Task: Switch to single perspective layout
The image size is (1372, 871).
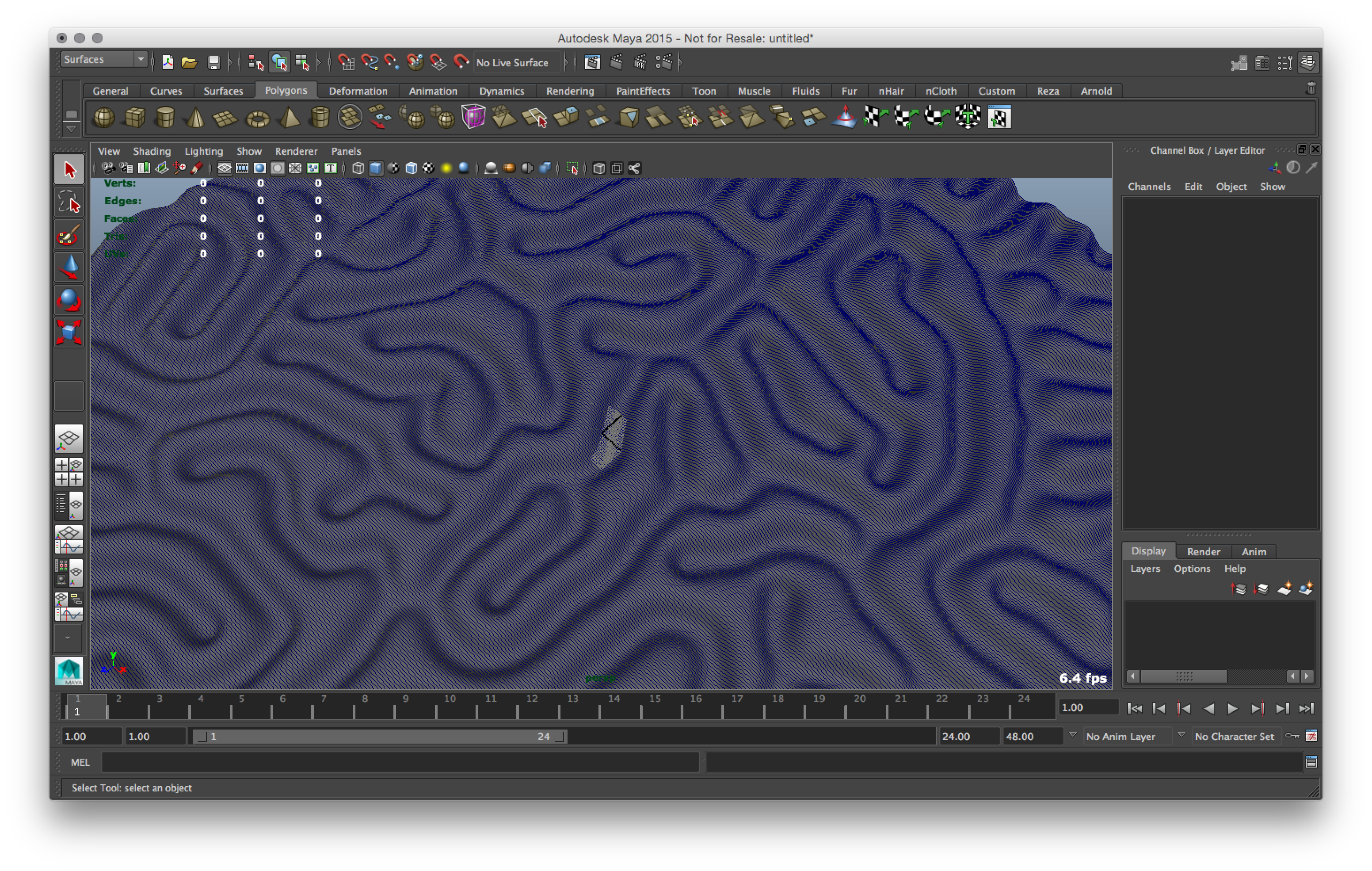Action: [69, 438]
